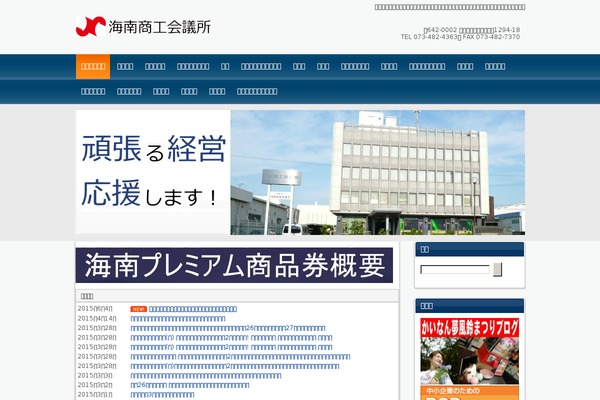This screenshot has height=400, width=600.
Task: Click the date text 2015年6月4日
Action: coord(95,309)
